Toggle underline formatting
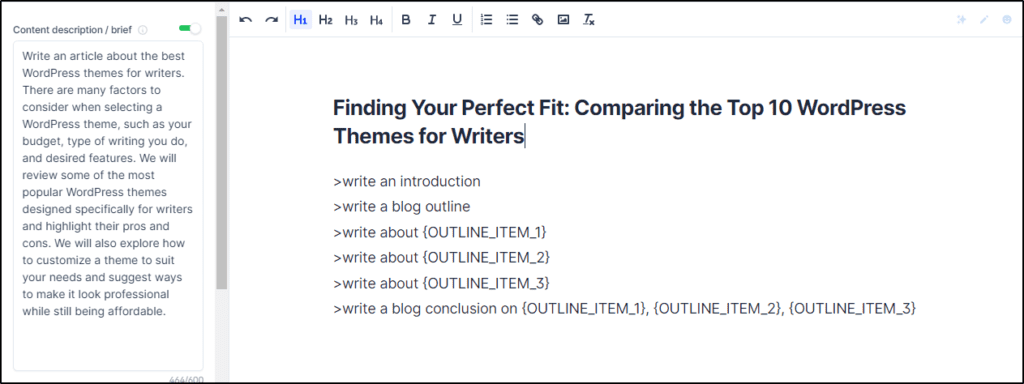This screenshot has height=384, width=1024. [457, 20]
